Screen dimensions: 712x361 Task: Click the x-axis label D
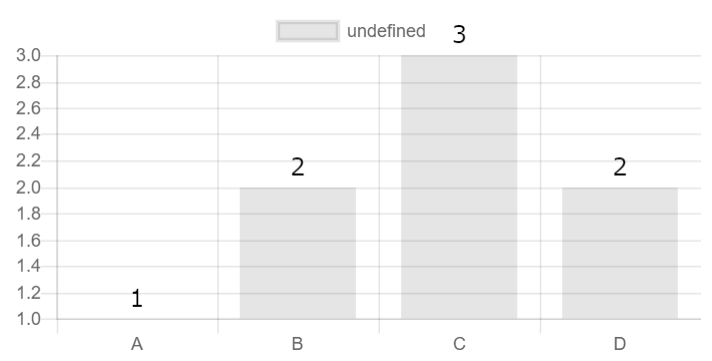620,344
